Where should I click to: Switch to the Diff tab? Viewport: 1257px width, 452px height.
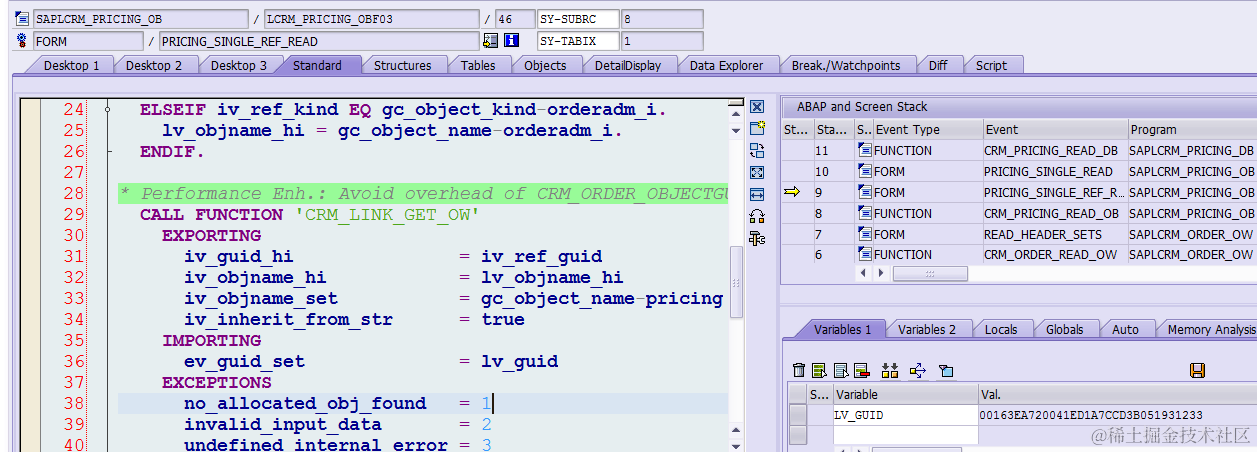click(938, 65)
